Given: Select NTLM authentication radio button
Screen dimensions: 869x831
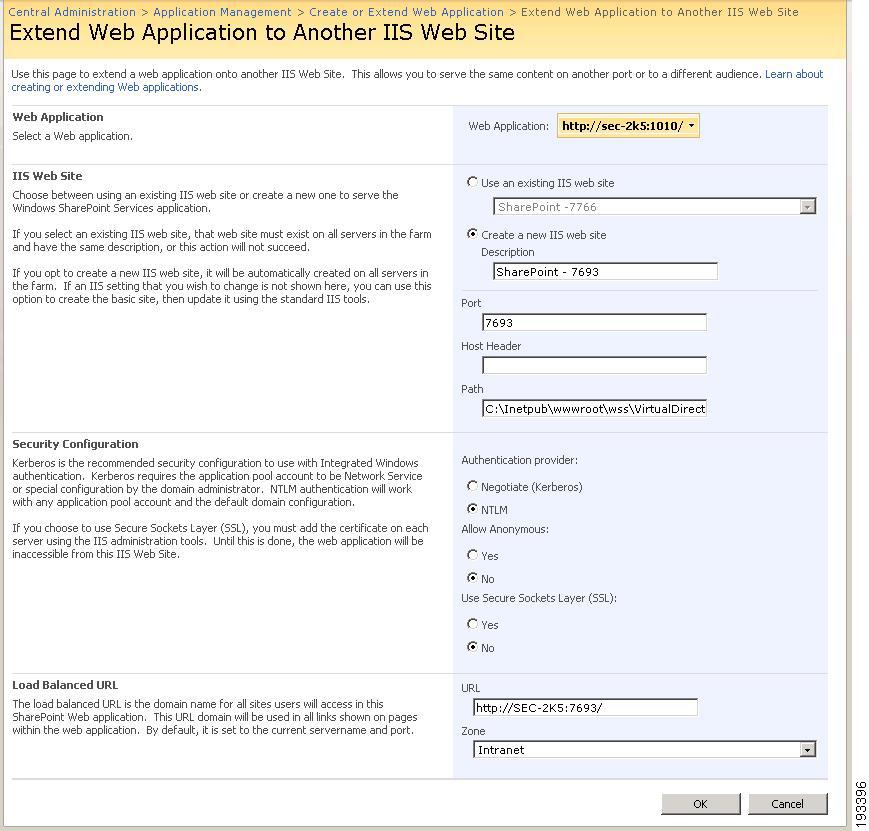Looking at the screenshot, I should [472, 508].
